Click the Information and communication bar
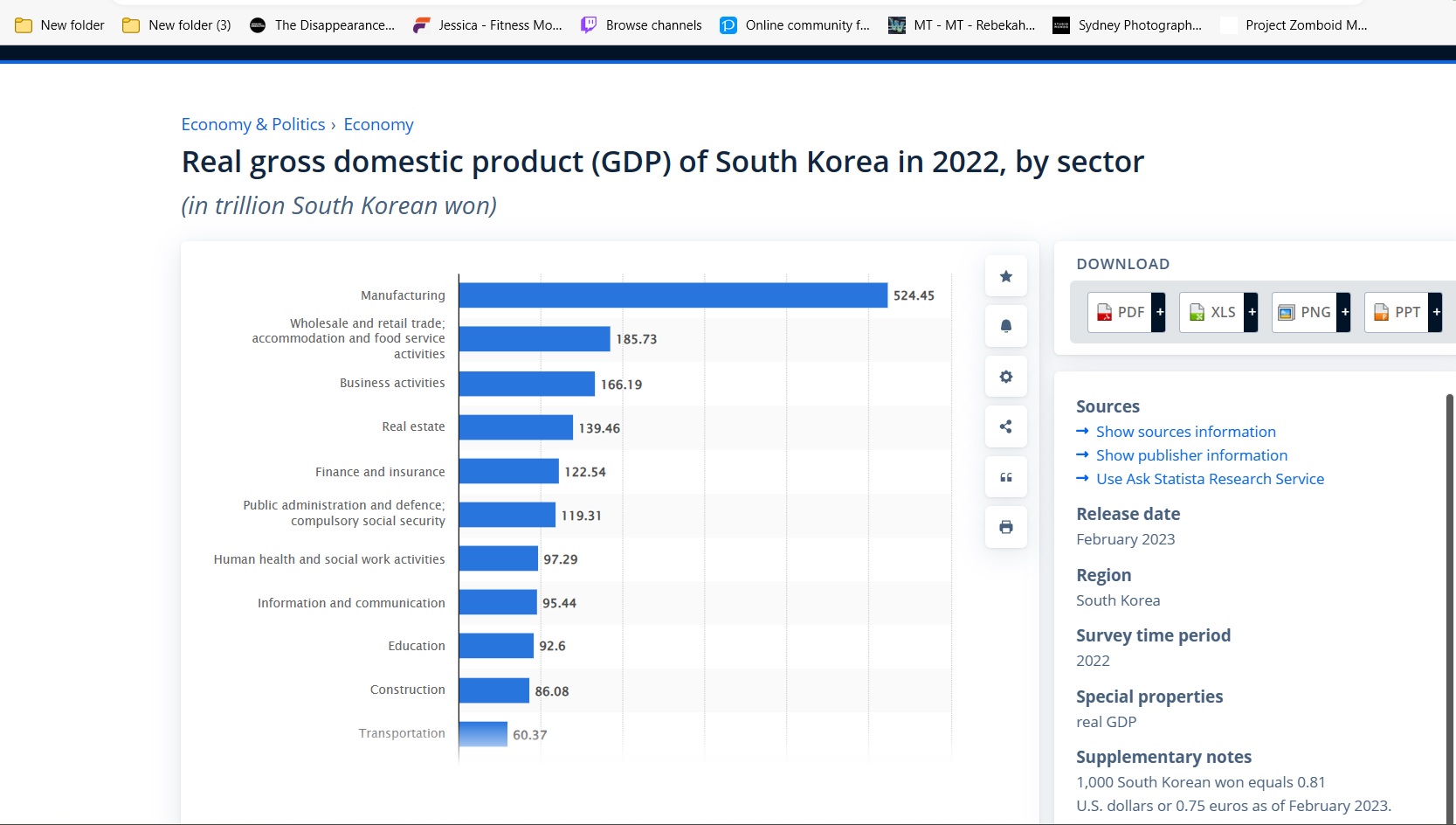Viewport: 1456px width, 825px height. [x=498, y=602]
